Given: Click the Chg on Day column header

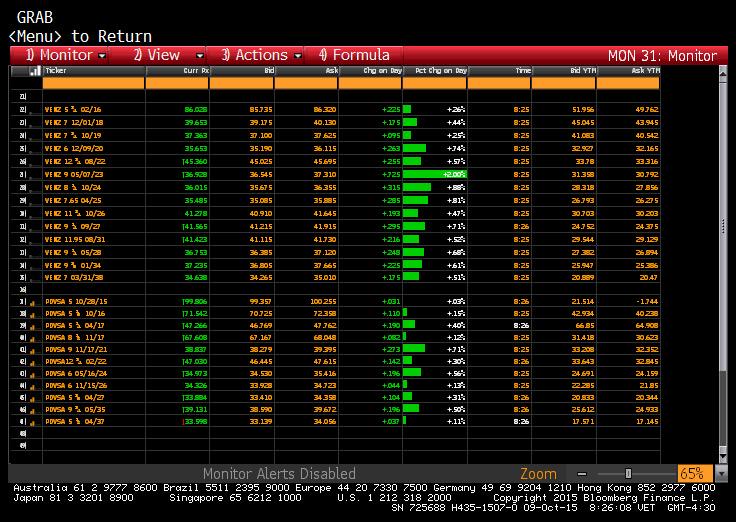Looking at the screenshot, I should [x=370, y=71].
